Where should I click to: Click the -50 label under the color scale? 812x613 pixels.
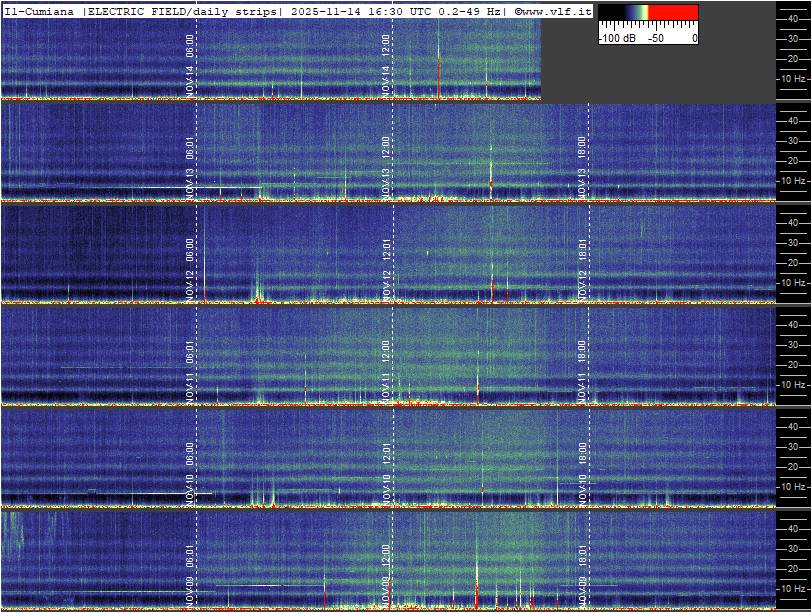point(656,38)
